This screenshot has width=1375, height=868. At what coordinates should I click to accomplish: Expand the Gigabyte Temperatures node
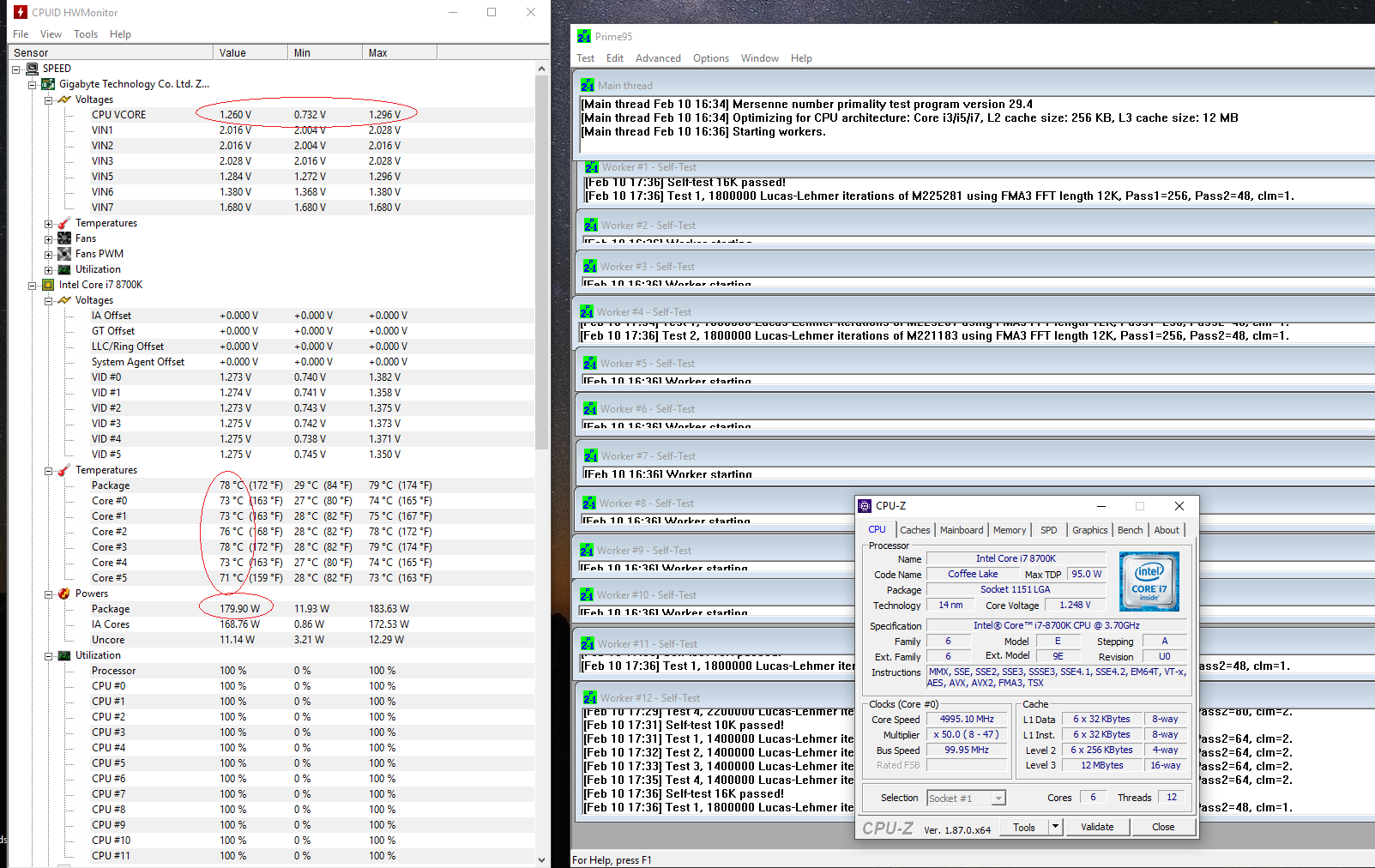click(48, 223)
